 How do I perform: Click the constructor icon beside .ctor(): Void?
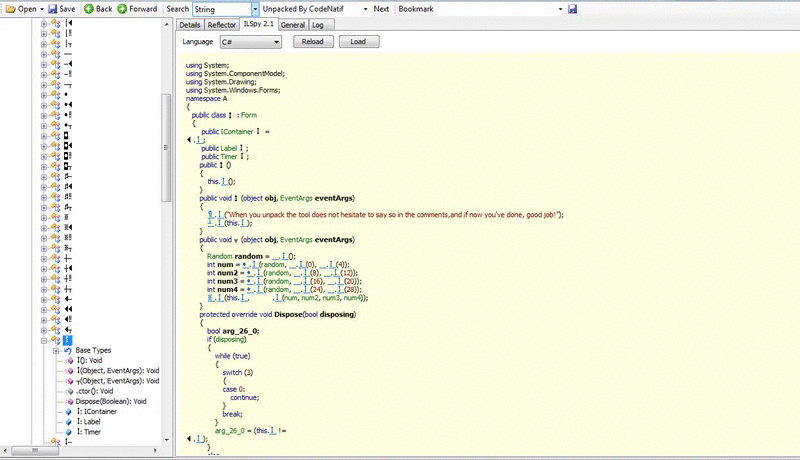70,391
